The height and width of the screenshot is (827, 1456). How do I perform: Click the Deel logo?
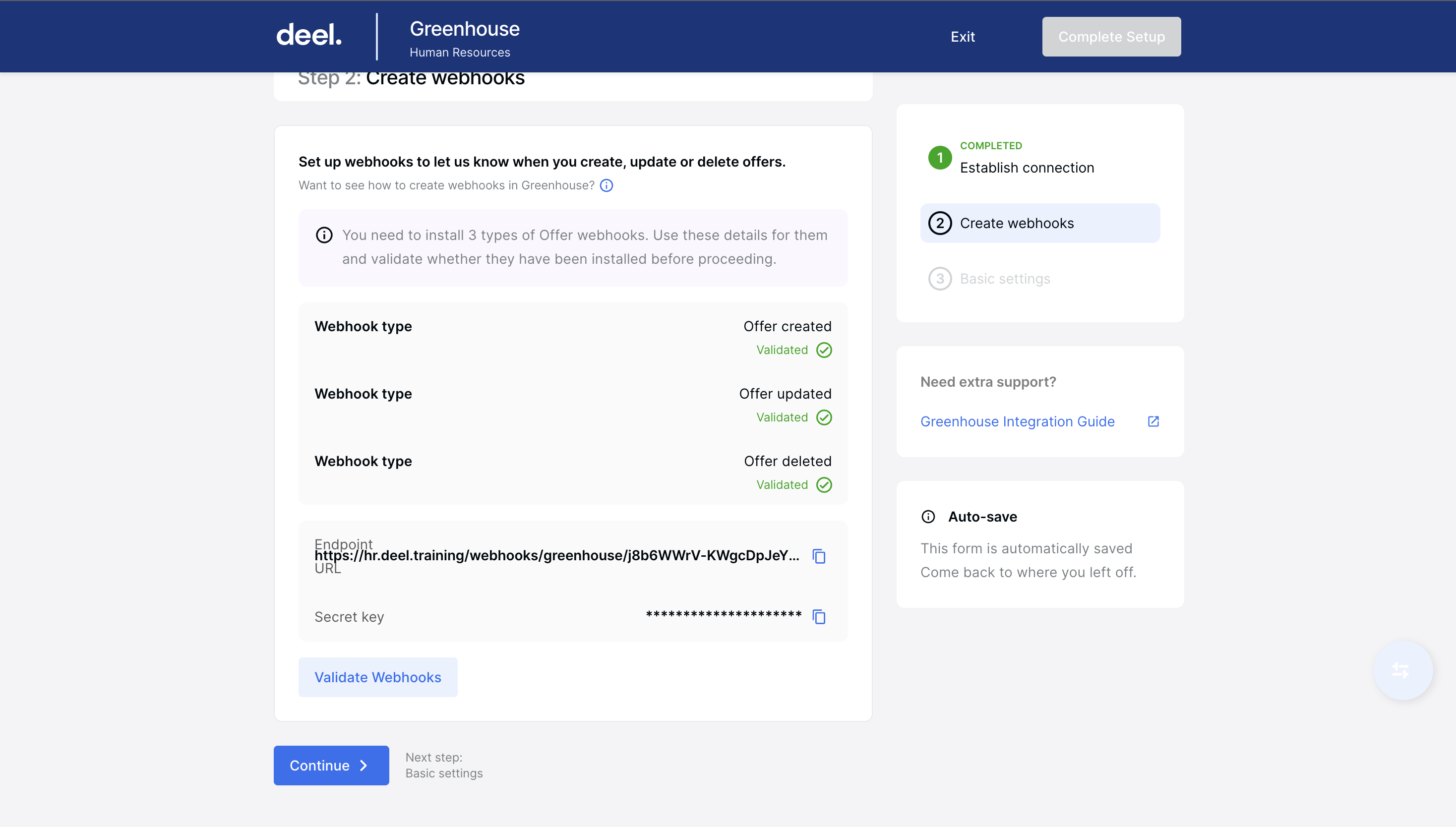[309, 35]
